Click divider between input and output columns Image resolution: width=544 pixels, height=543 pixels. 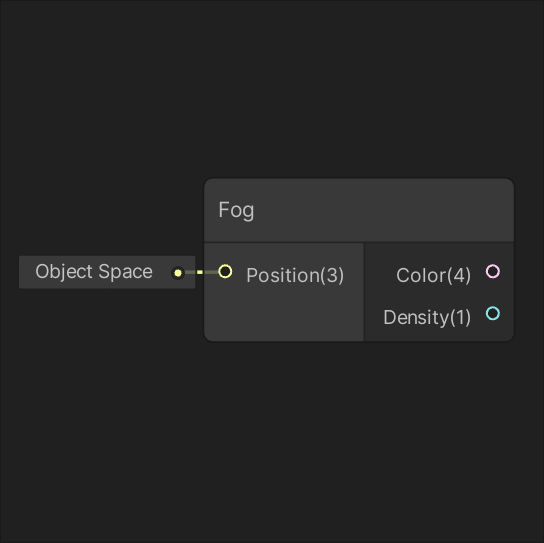click(x=364, y=291)
